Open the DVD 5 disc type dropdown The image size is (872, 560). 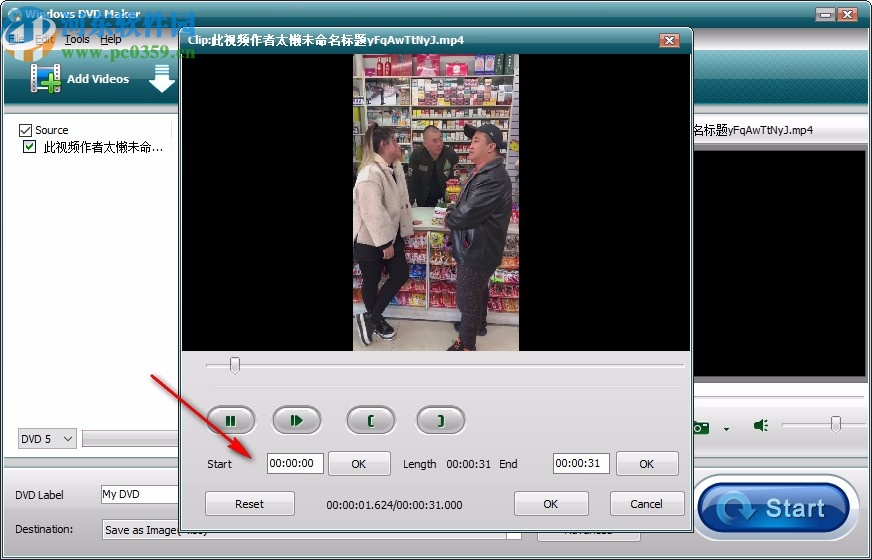(x=47, y=439)
